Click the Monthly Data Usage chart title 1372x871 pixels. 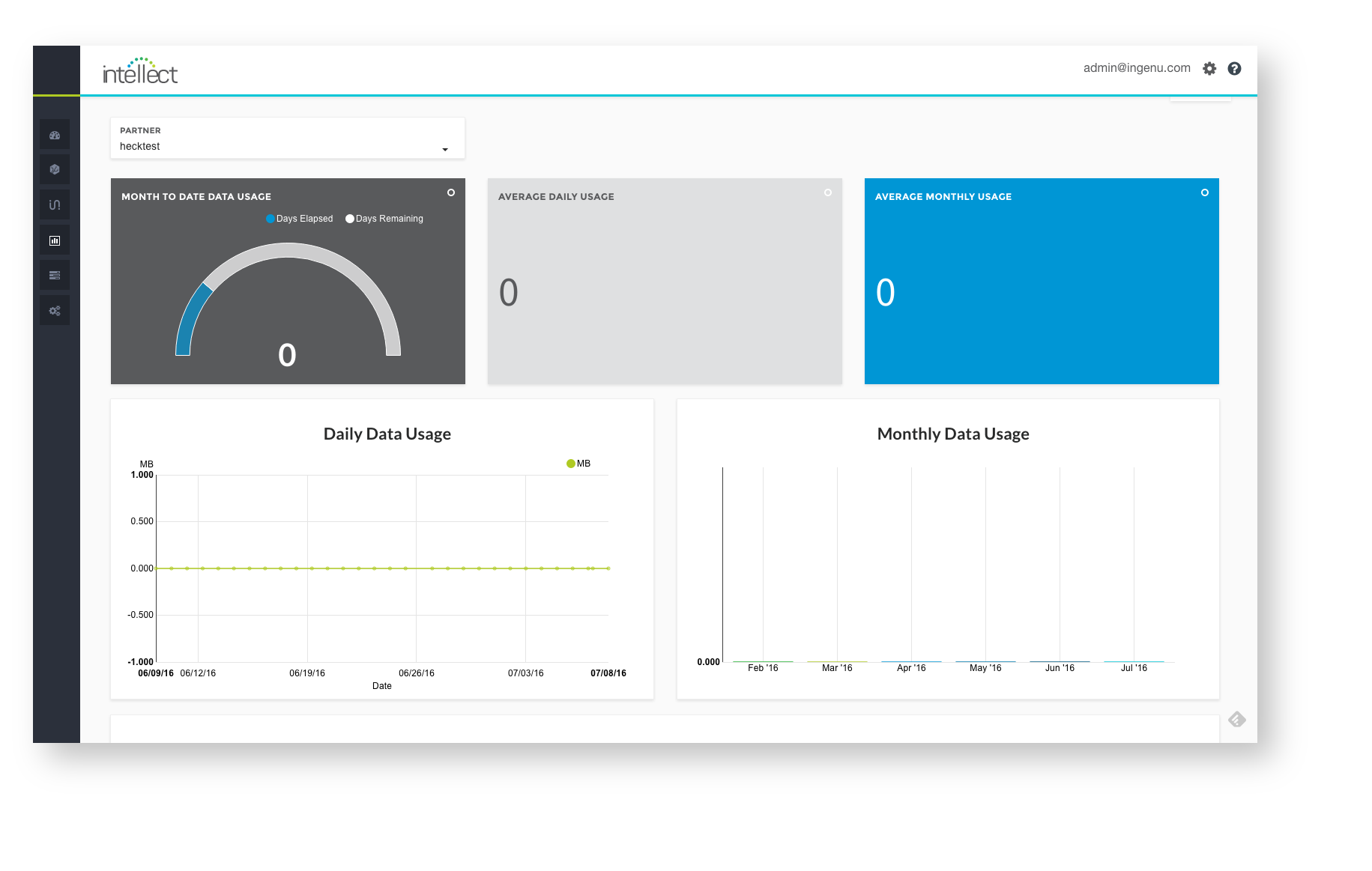[953, 434]
